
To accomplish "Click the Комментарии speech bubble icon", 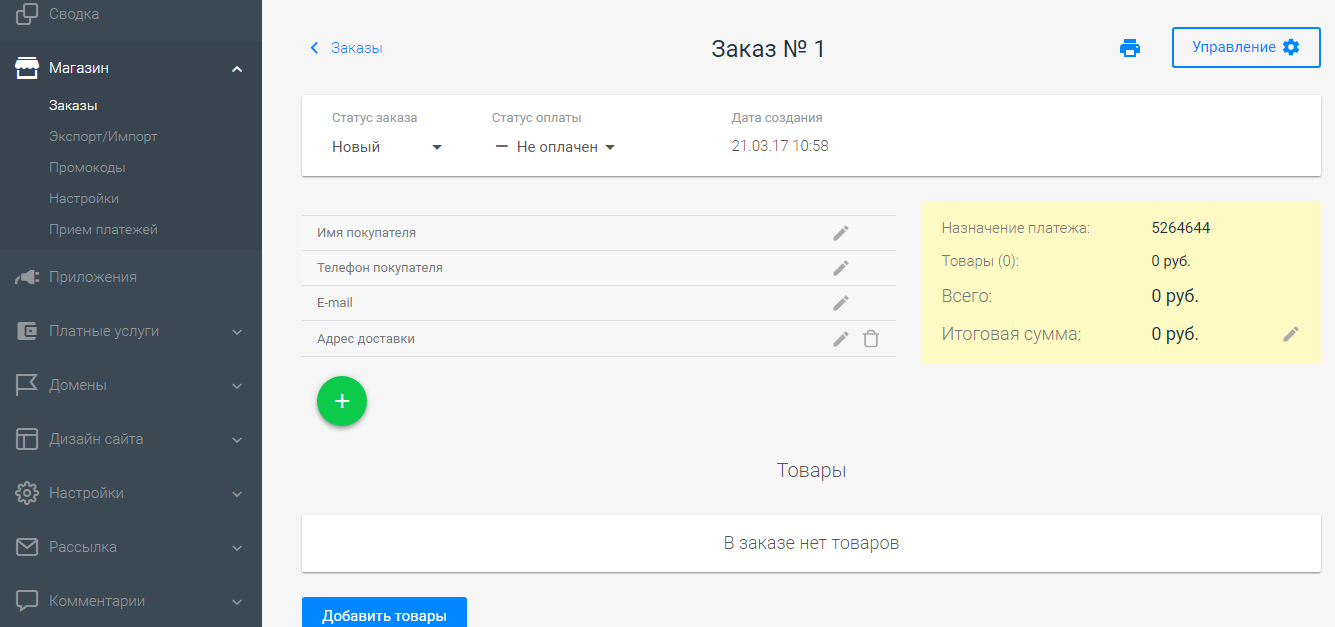I will pyautogui.click(x=27, y=601).
